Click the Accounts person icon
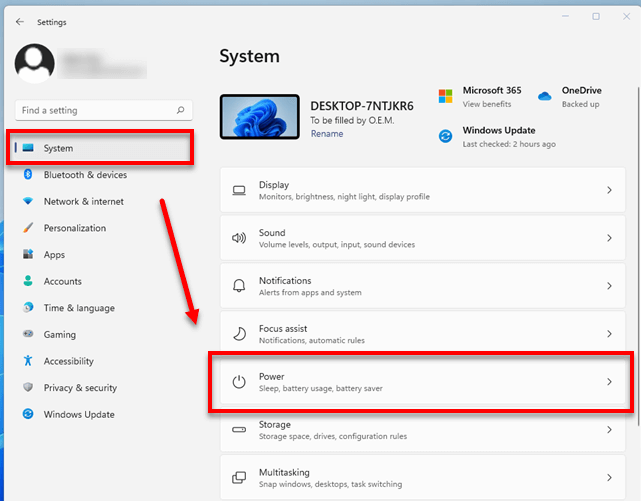This screenshot has width=641, height=501. point(28,281)
